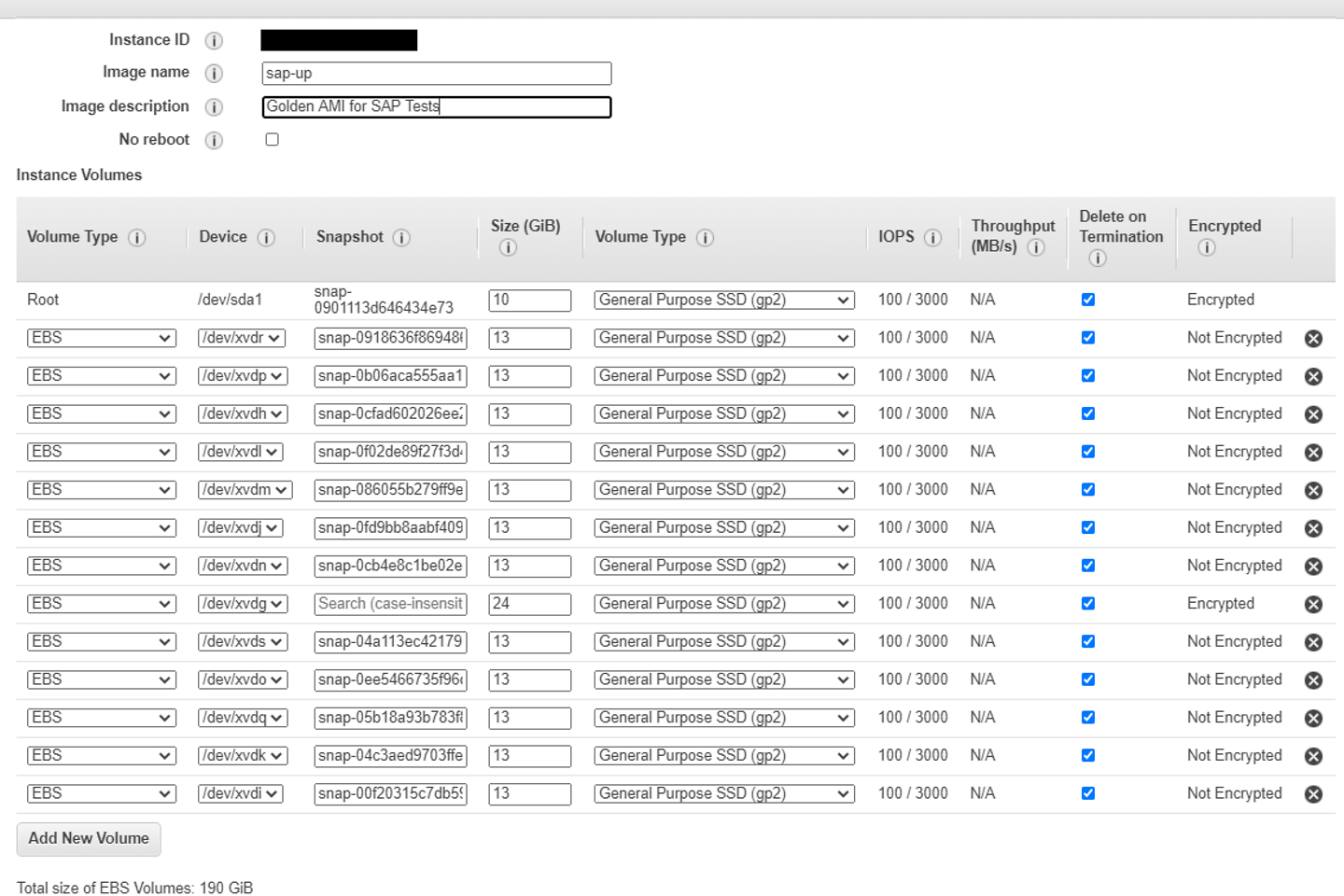1344x896 pixels.
Task: Open General Purpose SSD dropdown for /dev/xvdg
Action: tap(724, 604)
